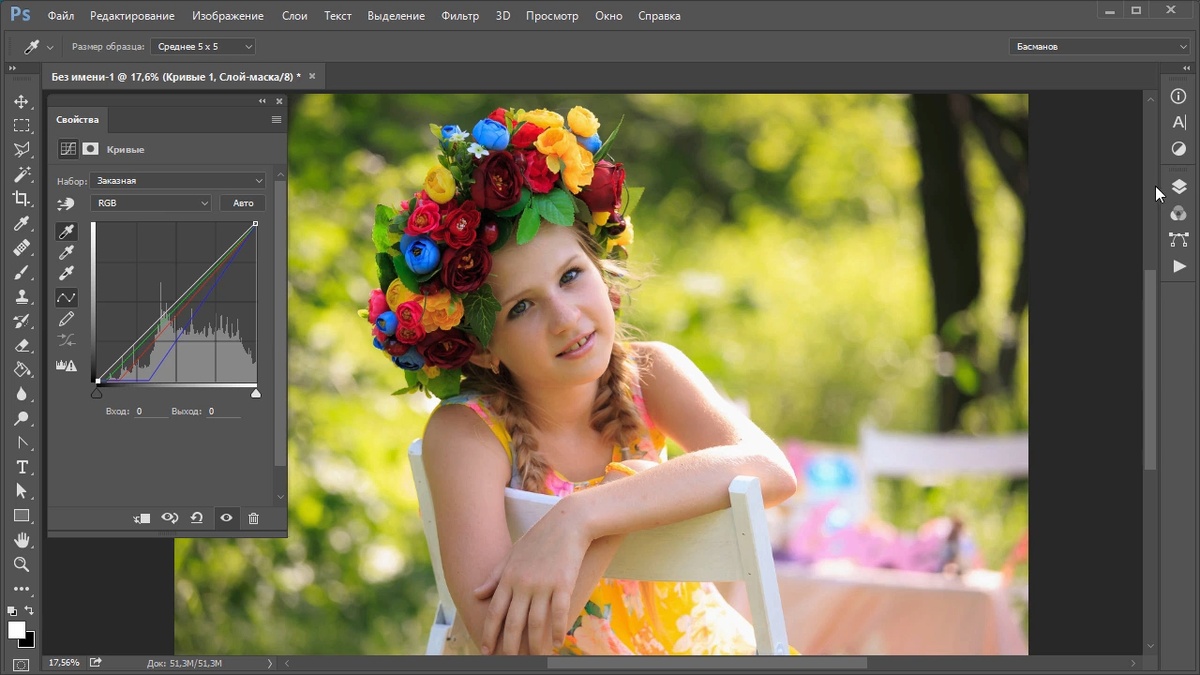Open the Размер образца sample size dropdown
The image size is (1200, 675).
pyautogui.click(x=203, y=47)
